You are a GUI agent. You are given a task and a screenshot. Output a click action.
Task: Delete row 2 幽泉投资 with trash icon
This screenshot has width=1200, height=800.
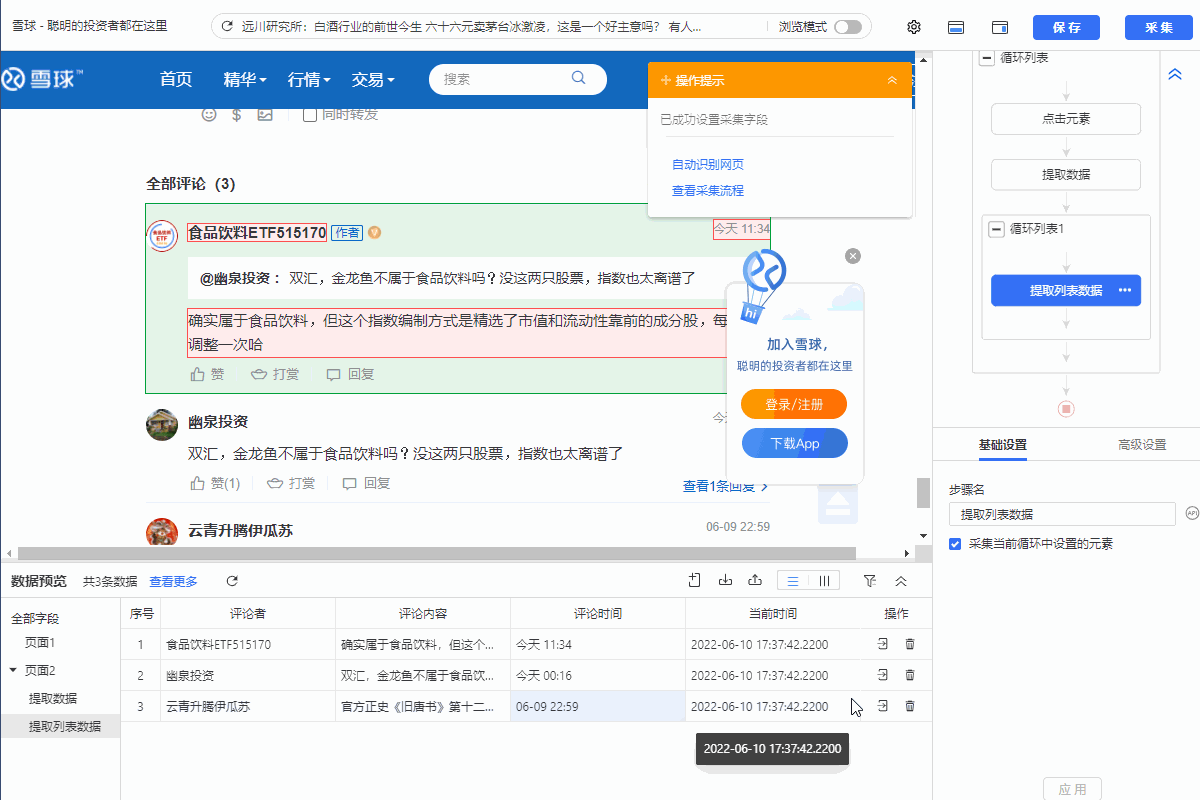(910, 675)
